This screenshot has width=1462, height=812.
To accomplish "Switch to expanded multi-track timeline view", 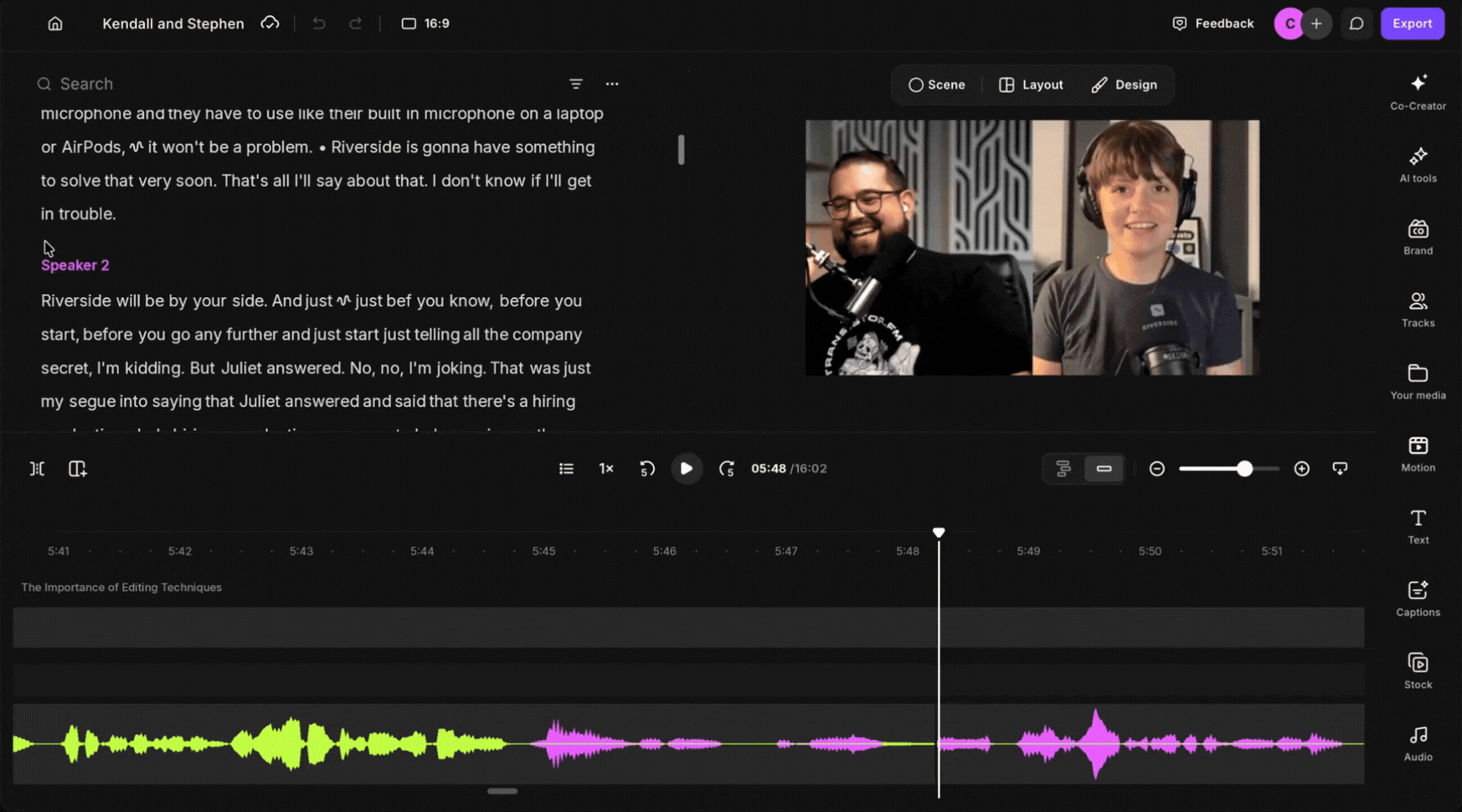I will (x=1063, y=469).
